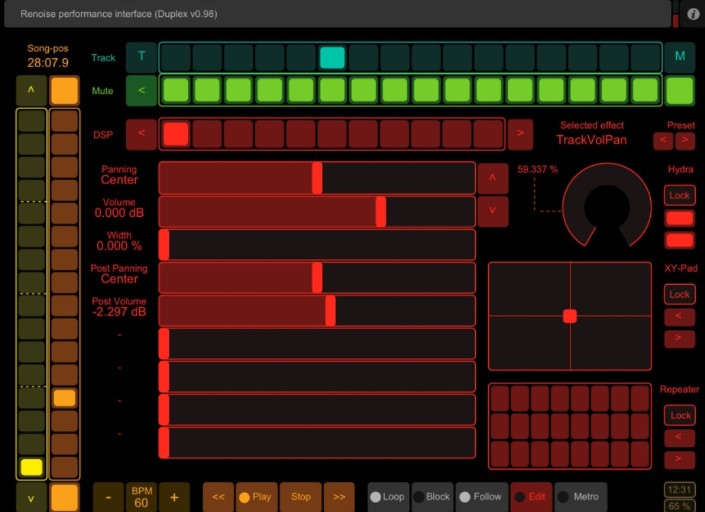The image size is (705, 512).
Task: Click the fast-forward >> transport button
Action: tap(339, 497)
